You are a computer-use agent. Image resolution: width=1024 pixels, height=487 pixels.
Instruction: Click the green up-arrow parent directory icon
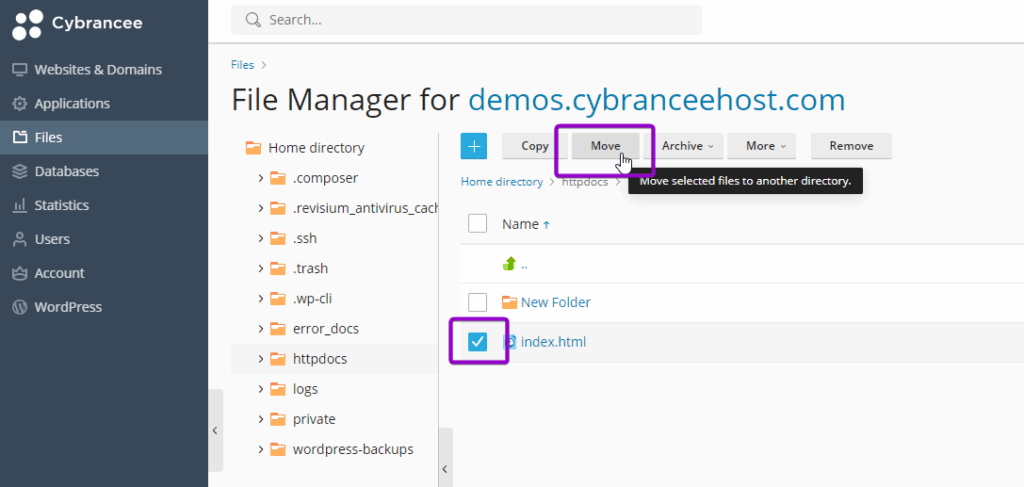509,264
